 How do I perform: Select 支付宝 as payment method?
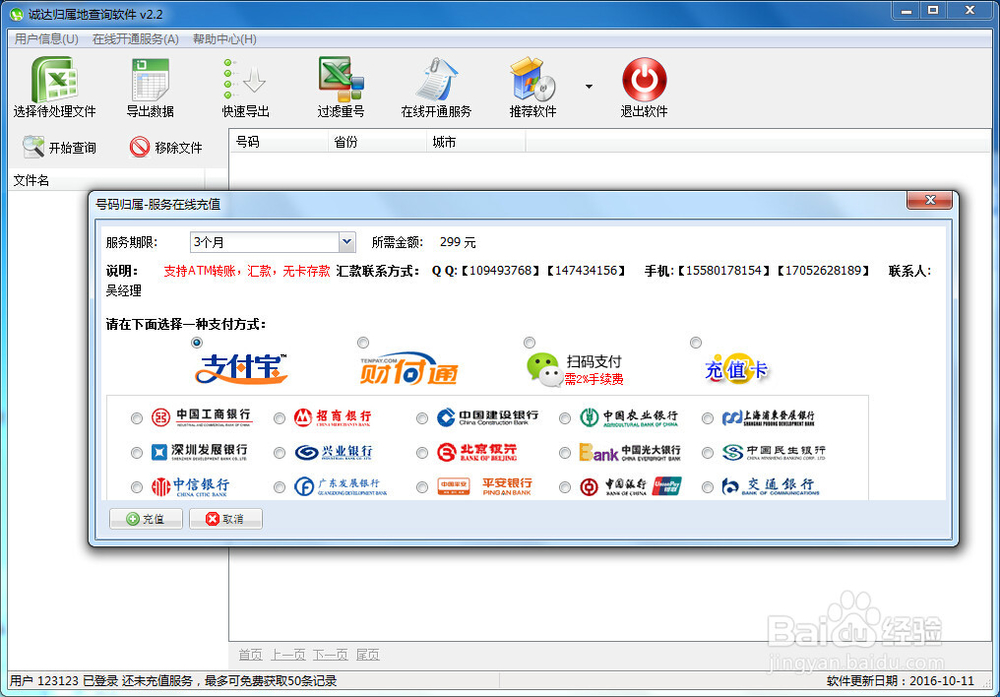pyautogui.click(x=197, y=342)
